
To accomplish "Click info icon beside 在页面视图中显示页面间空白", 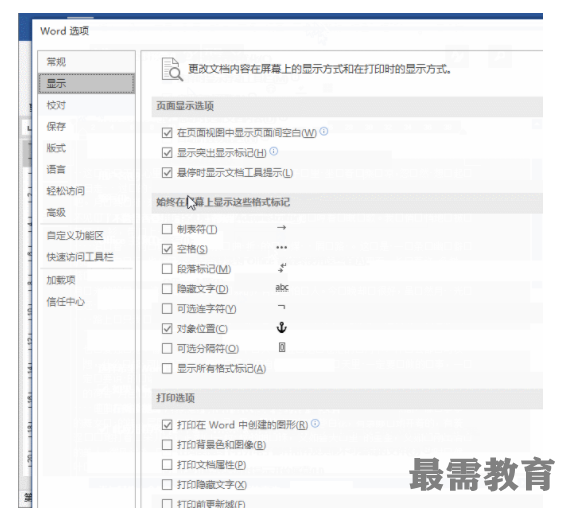I will 324,131.
